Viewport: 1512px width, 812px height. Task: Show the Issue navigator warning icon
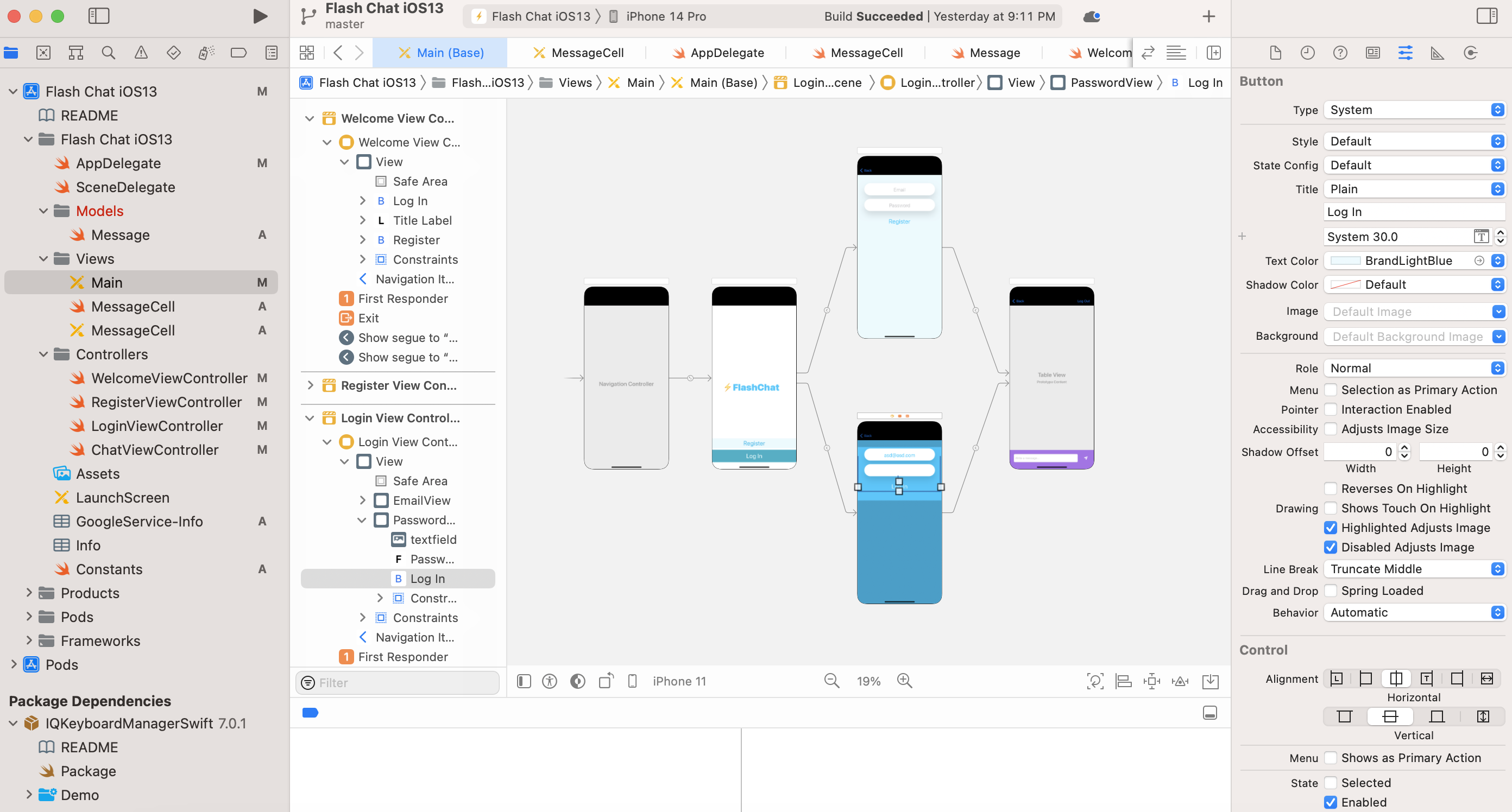141,53
